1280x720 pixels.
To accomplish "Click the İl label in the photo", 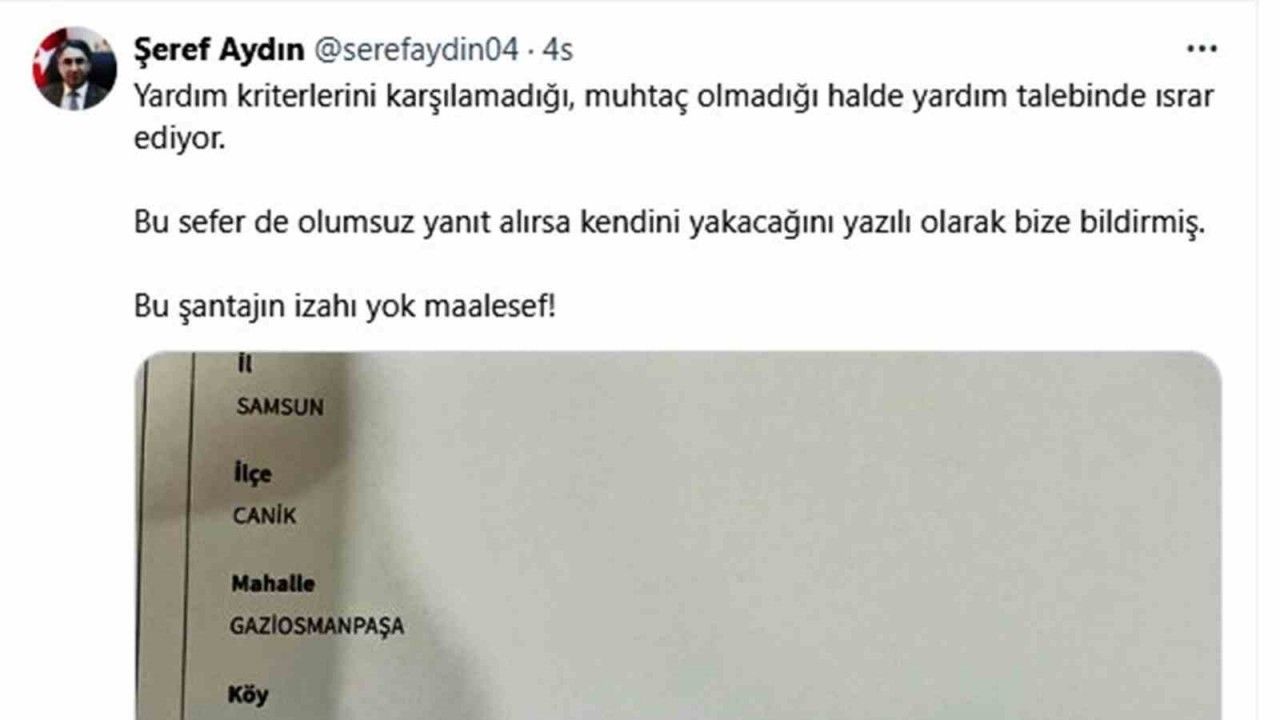I will [244, 365].
